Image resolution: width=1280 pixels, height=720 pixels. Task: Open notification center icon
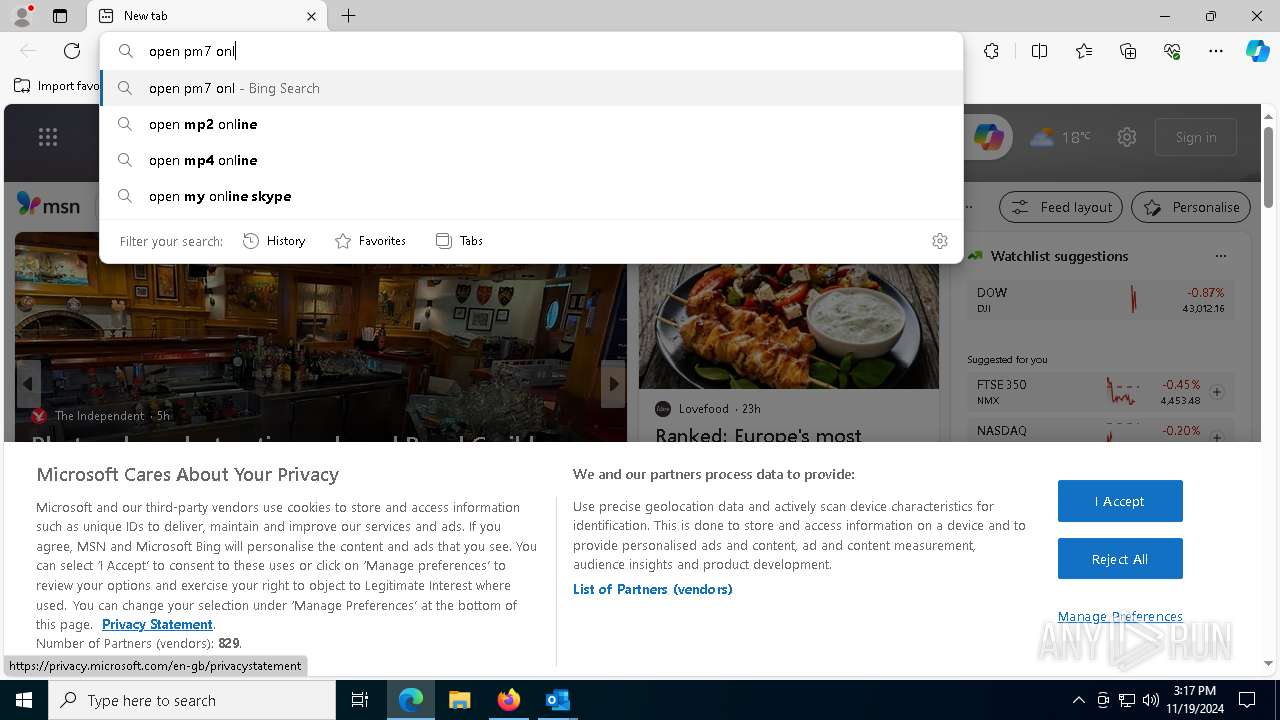coord(1247,700)
